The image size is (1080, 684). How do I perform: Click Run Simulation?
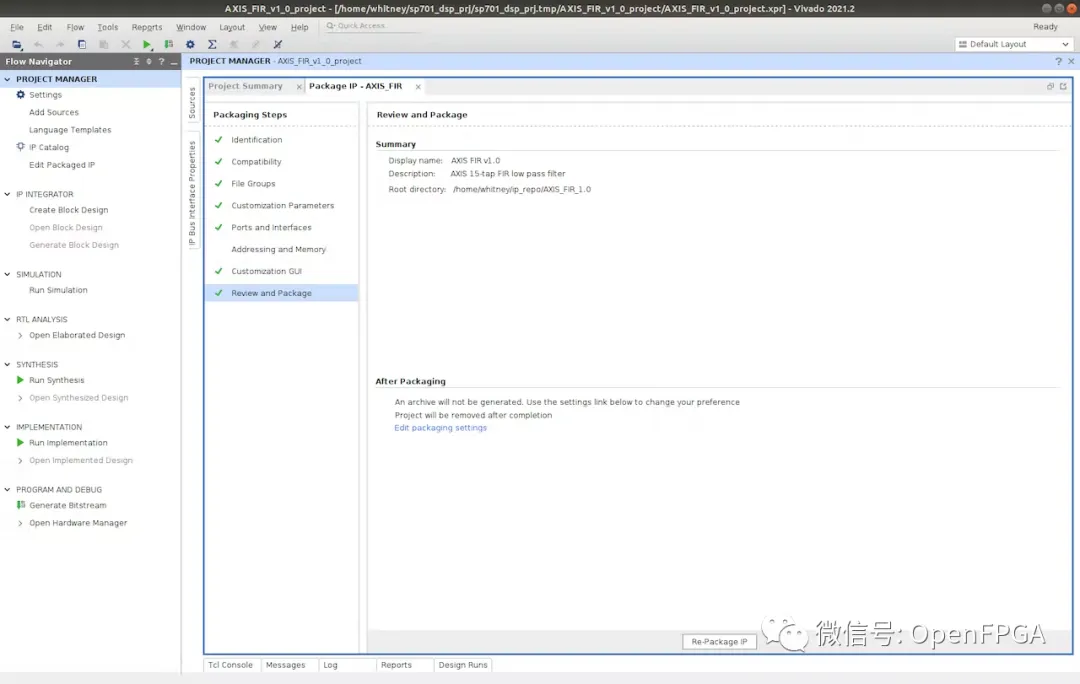(58, 290)
